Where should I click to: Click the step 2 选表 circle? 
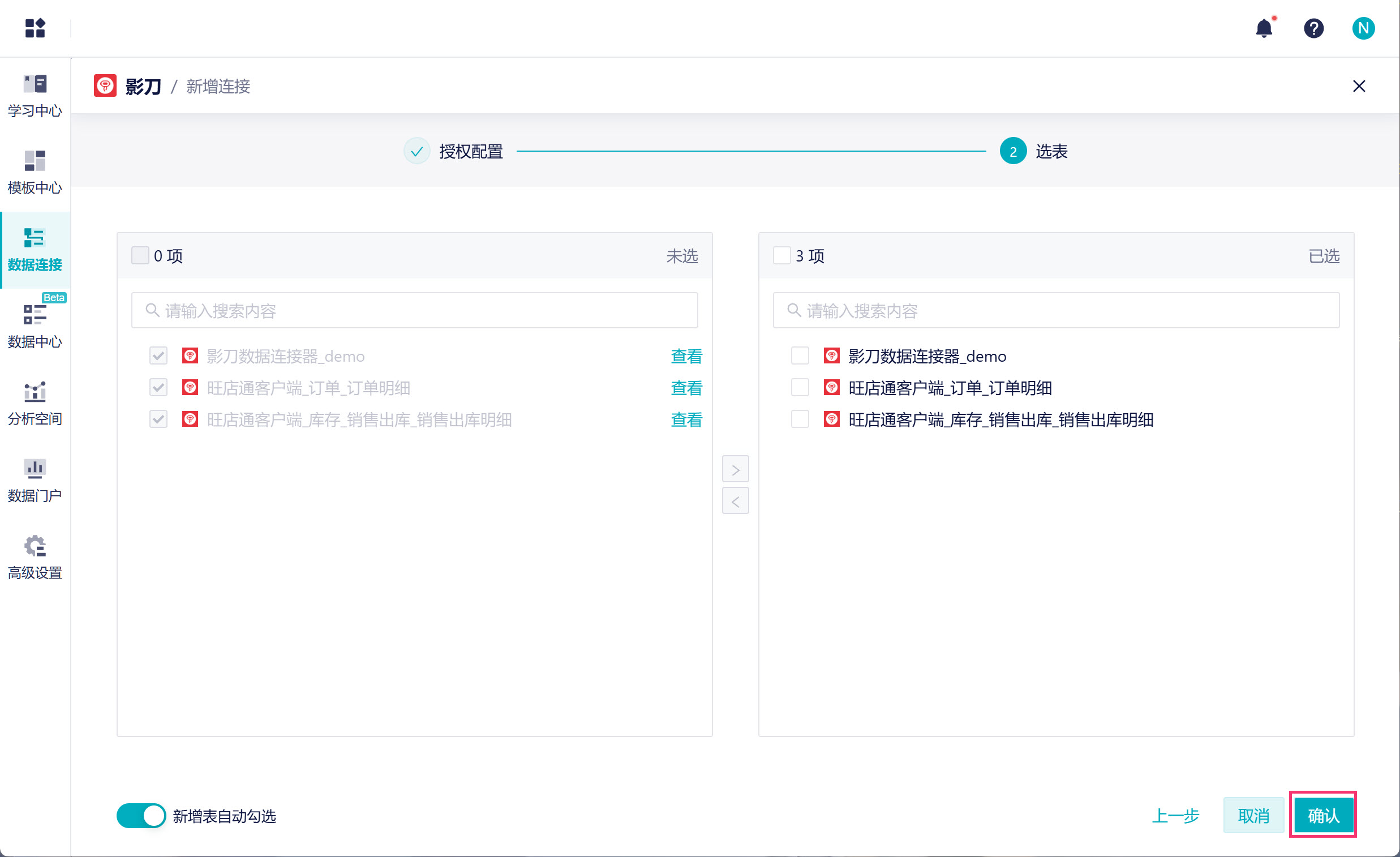1013,151
